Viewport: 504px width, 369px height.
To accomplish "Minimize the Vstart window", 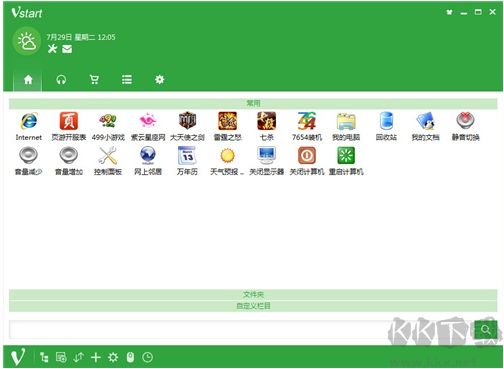I will [x=464, y=13].
